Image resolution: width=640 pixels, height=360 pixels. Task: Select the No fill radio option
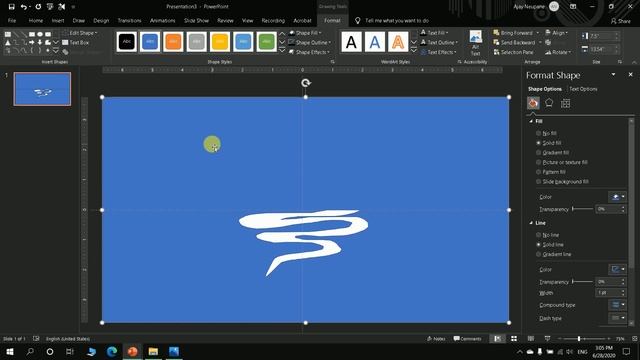[x=547, y=133]
